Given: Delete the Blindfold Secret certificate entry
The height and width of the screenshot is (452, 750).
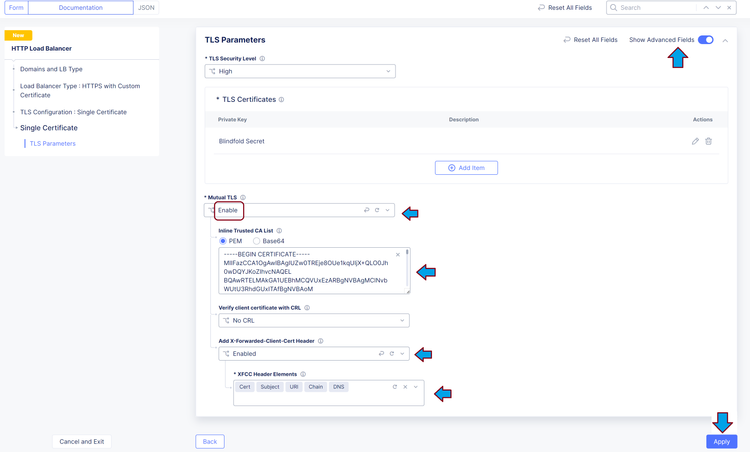Looking at the screenshot, I should coord(708,141).
